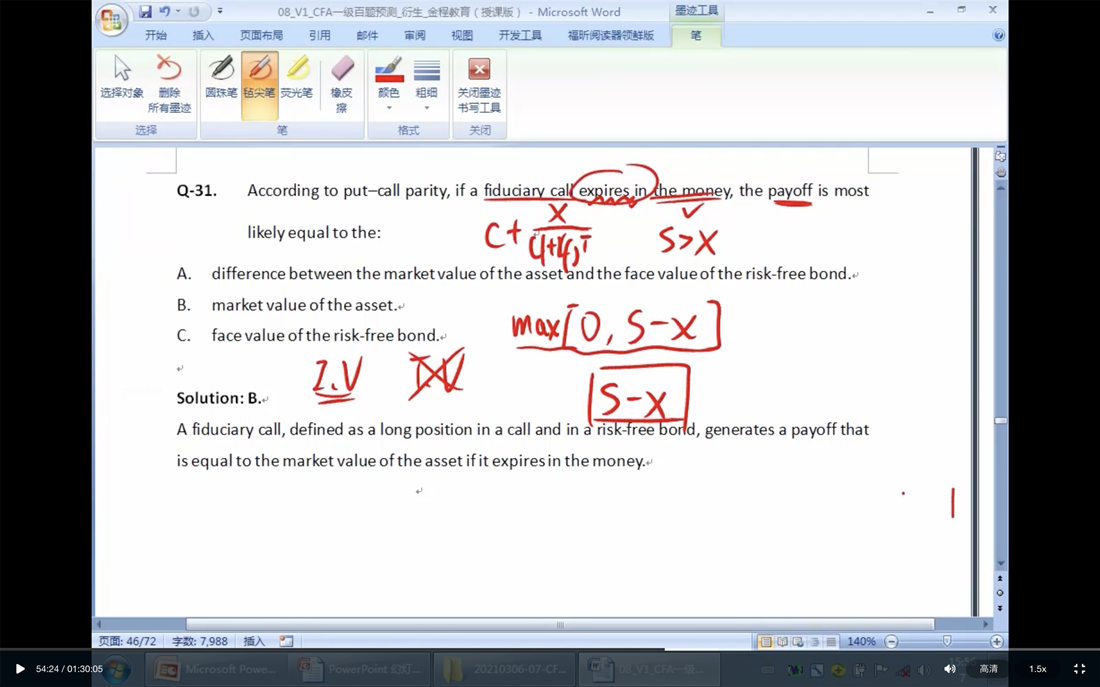Click the Redo icon in quick access toolbar

[194, 11]
